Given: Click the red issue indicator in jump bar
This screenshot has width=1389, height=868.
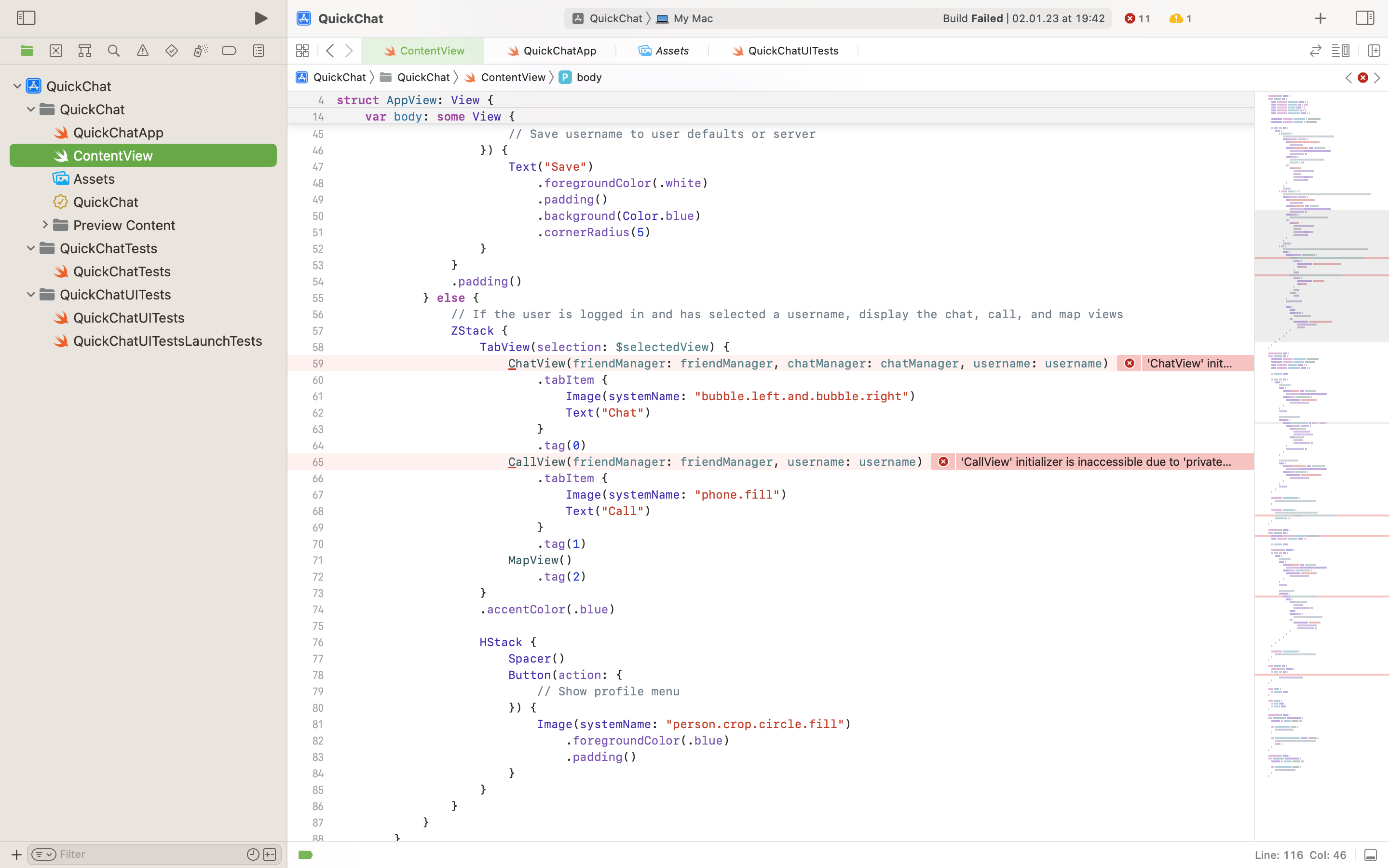Looking at the screenshot, I should click(1362, 78).
